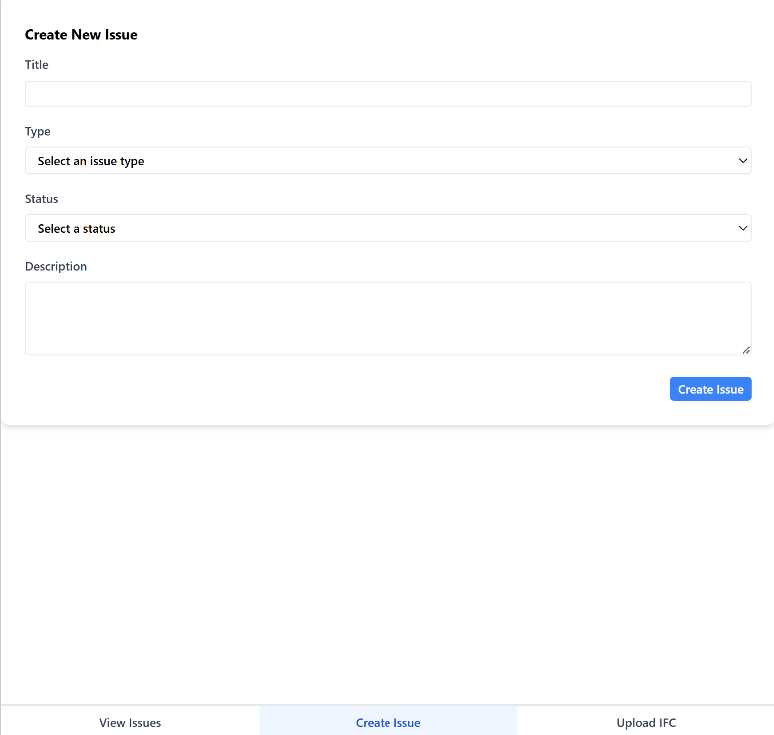Screen dimensions: 774x735
Task: Open the 'Select a status' dropdown
Action: coord(388,229)
